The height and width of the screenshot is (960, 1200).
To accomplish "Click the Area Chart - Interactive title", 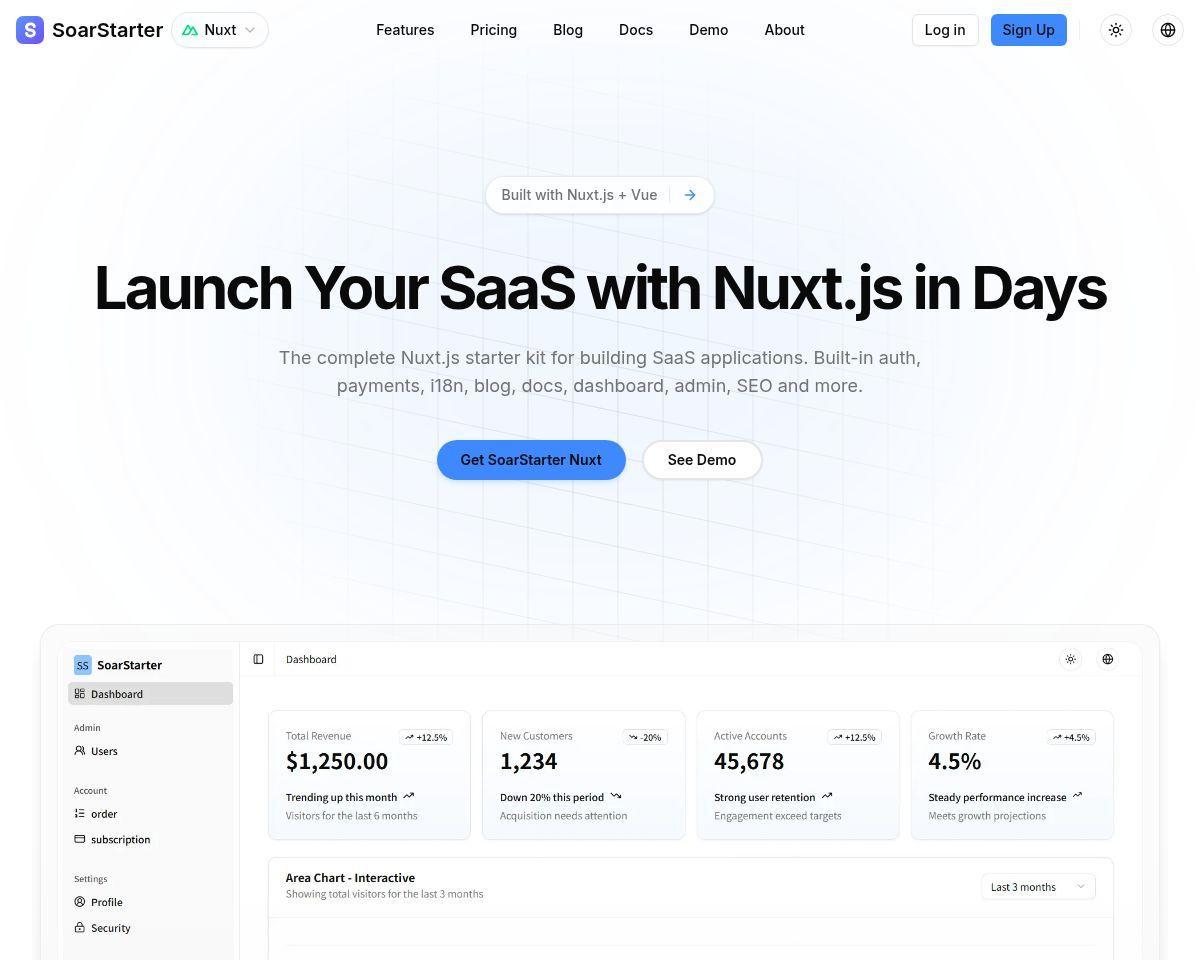I will pyautogui.click(x=350, y=878).
